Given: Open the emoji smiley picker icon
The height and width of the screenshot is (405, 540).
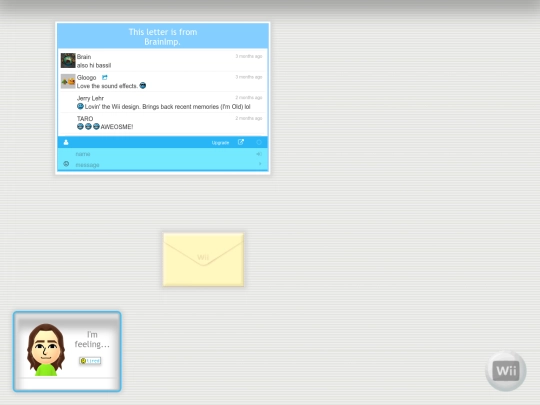Looking at the screenshot, I should point(66,164).
